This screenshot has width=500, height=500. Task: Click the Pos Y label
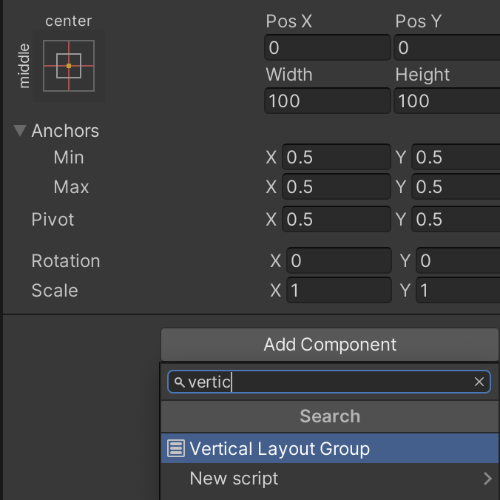[418, 21]
